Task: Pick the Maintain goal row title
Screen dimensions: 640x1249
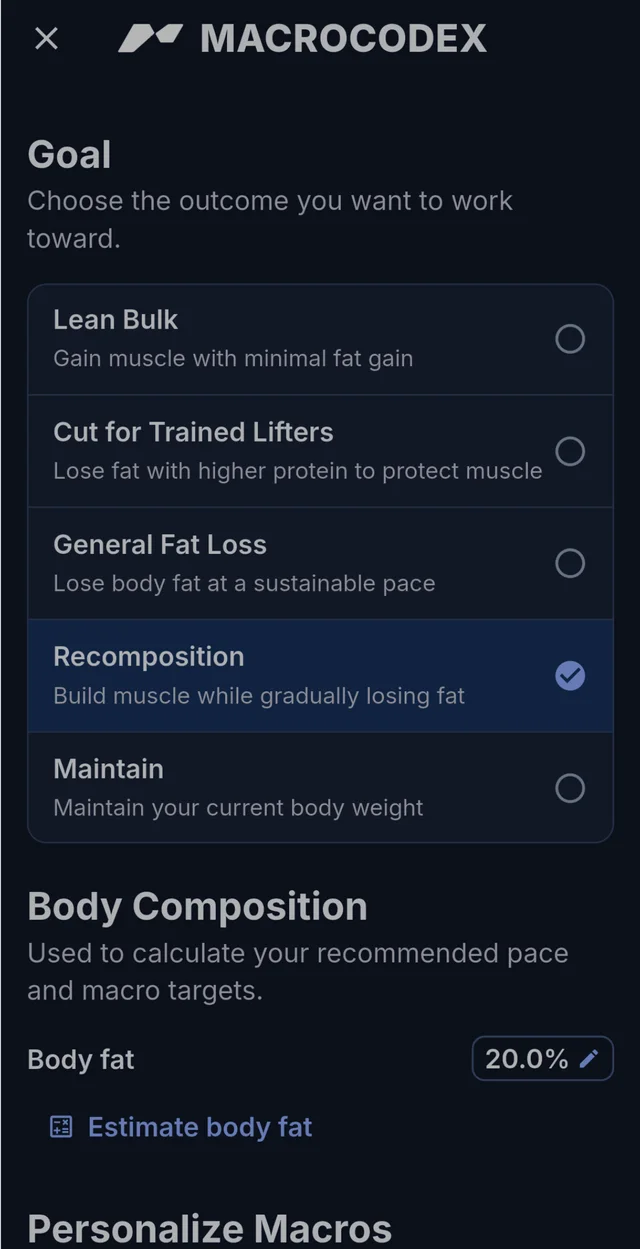Action: click(108, 769)
